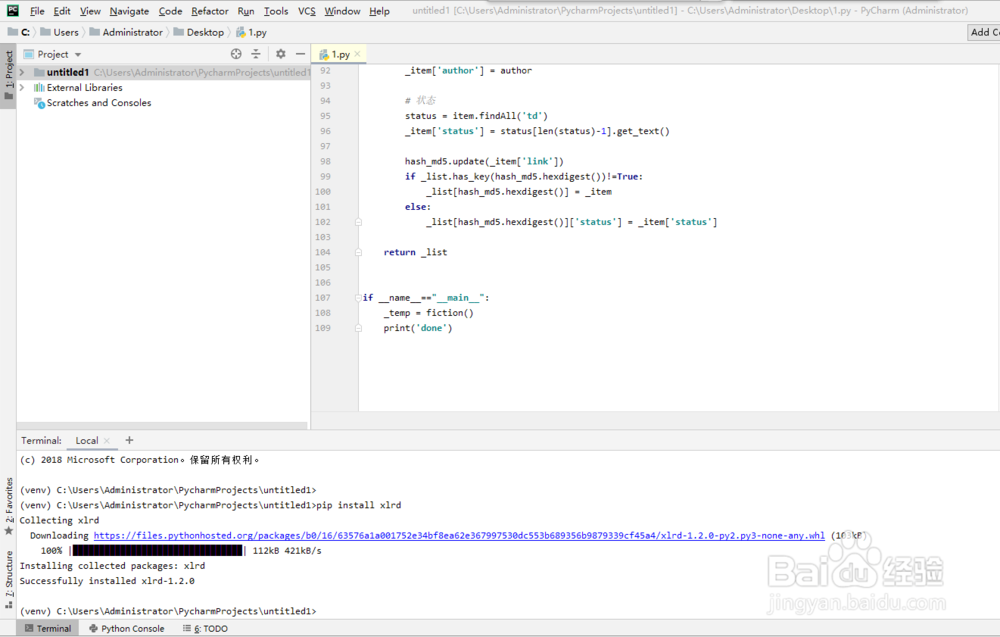Viewport: 1000px width, 637px height.
Task: Open the Project panel settings gear
Action: (x=281, y=54)
